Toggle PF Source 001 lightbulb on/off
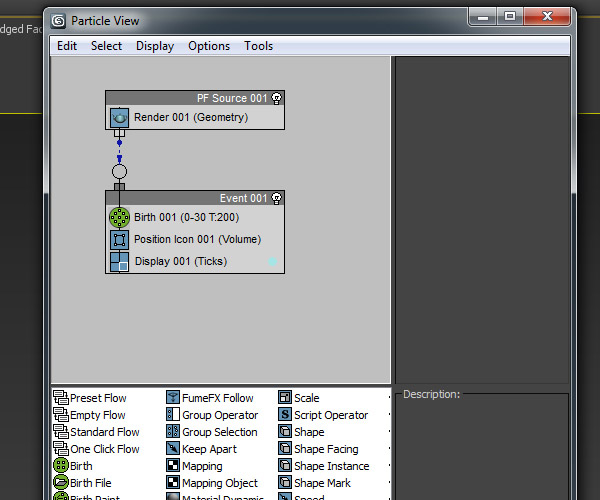Screen dimensions: 600x500 (x=276, y=98)
